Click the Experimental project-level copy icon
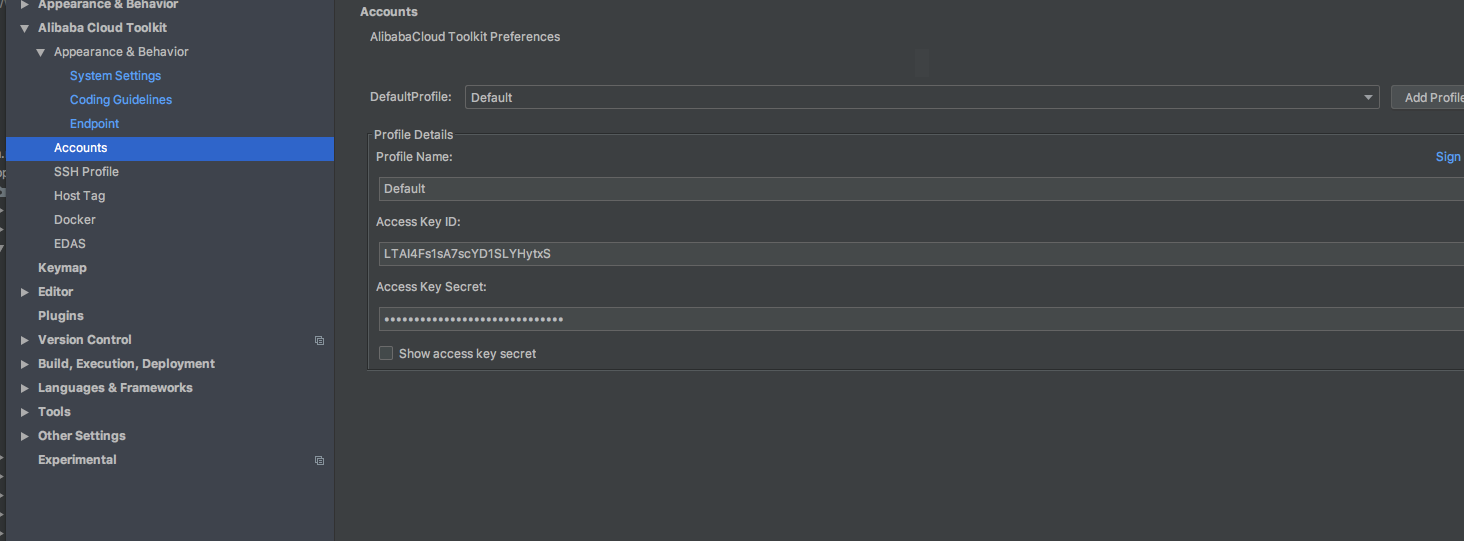The width and height of the screenshot is (1464, 541). pos(319,460)
